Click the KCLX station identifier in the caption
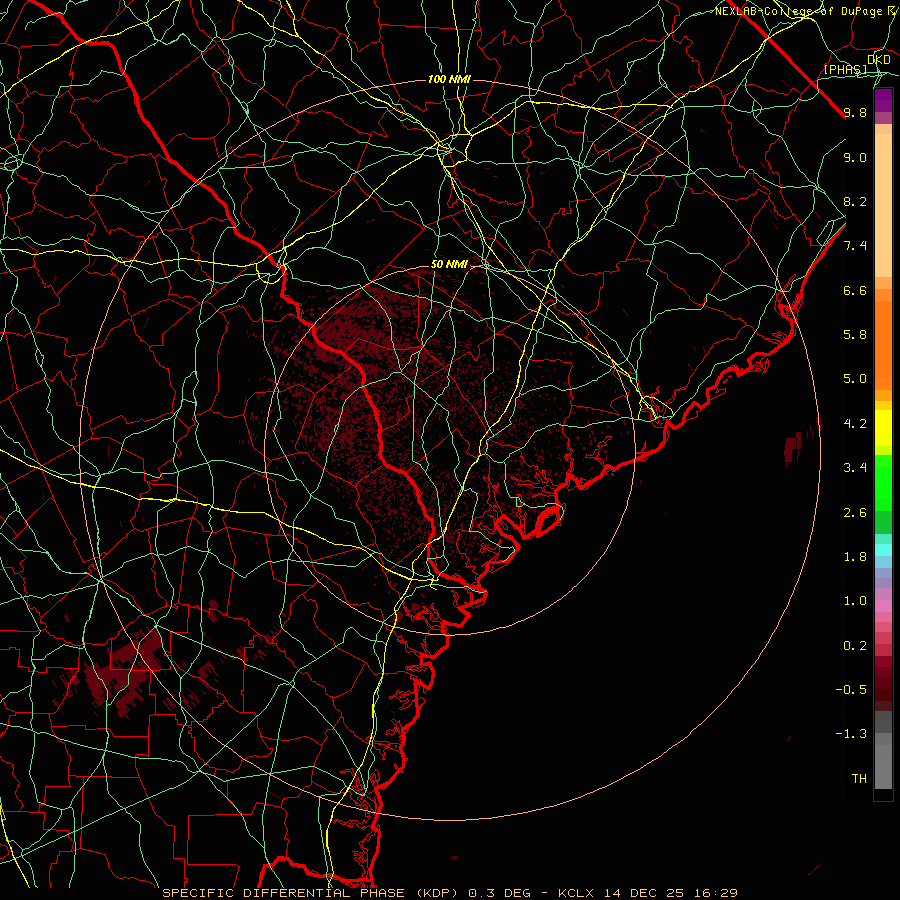Viewport: 900px width, 900px height. point(577,893)
